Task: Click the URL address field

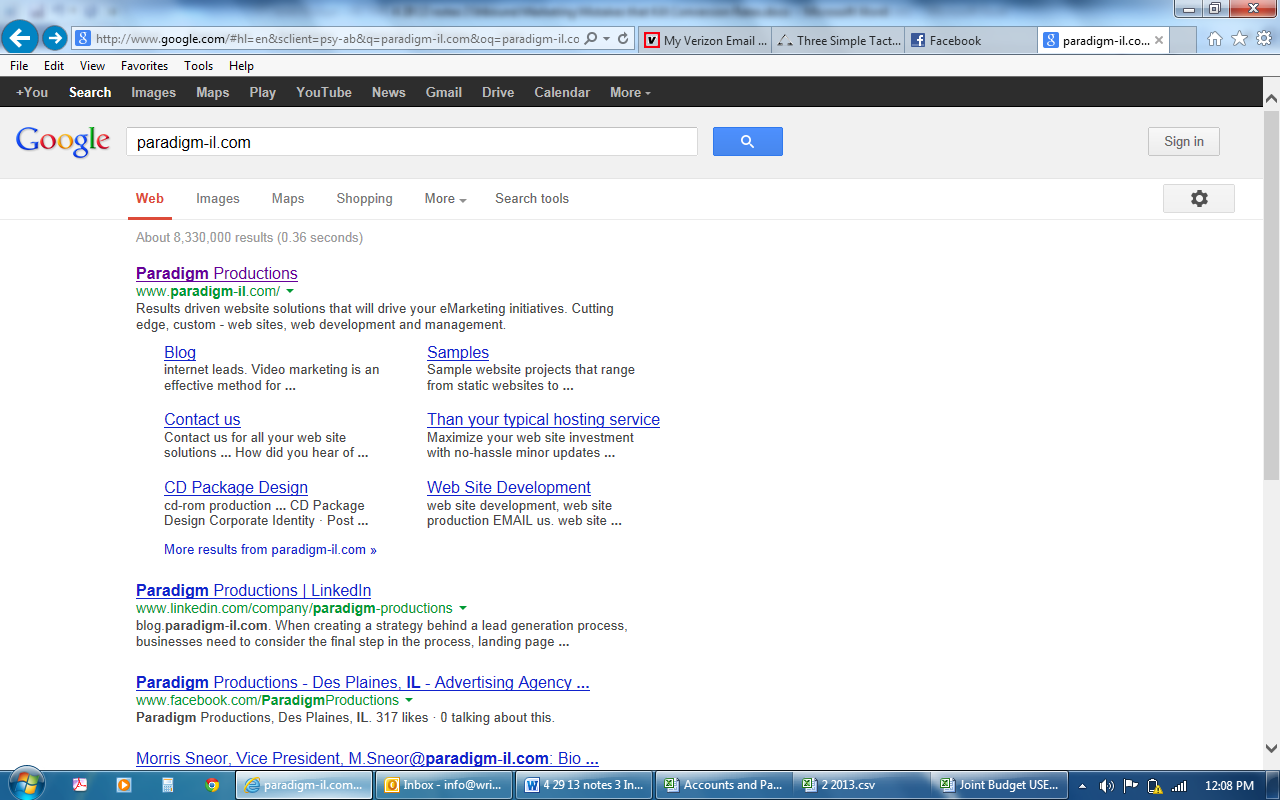Action: pos(337,39)
